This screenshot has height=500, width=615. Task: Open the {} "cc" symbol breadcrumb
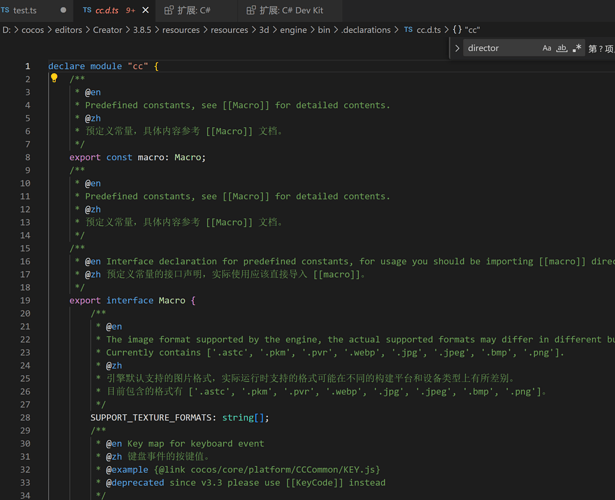pos(466,30)
